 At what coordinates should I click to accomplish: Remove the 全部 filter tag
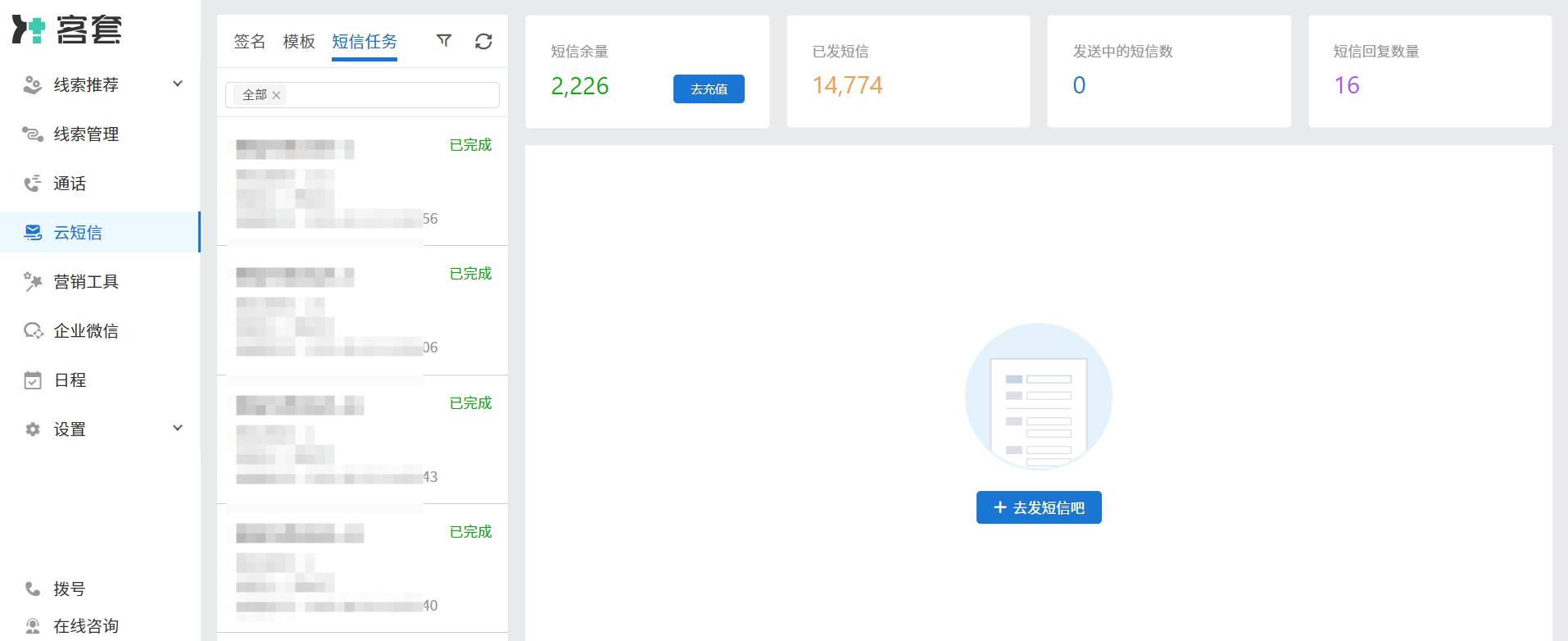(277, 95)
